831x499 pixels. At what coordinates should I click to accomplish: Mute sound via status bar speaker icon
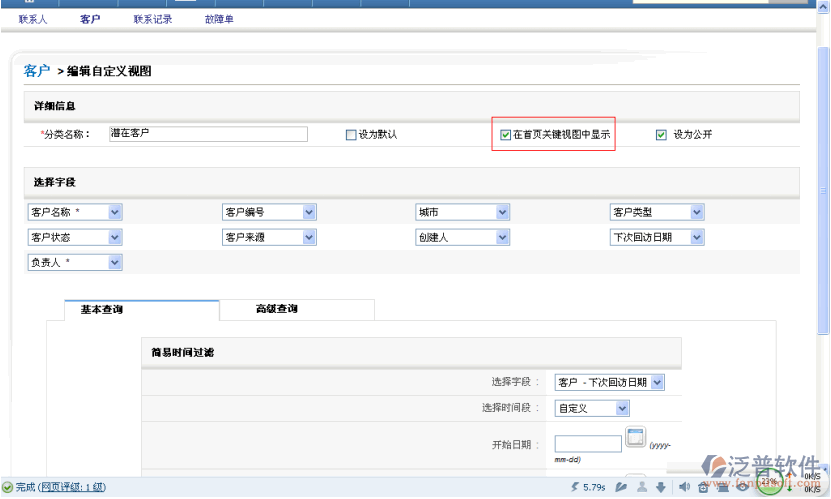pos(684,487)
